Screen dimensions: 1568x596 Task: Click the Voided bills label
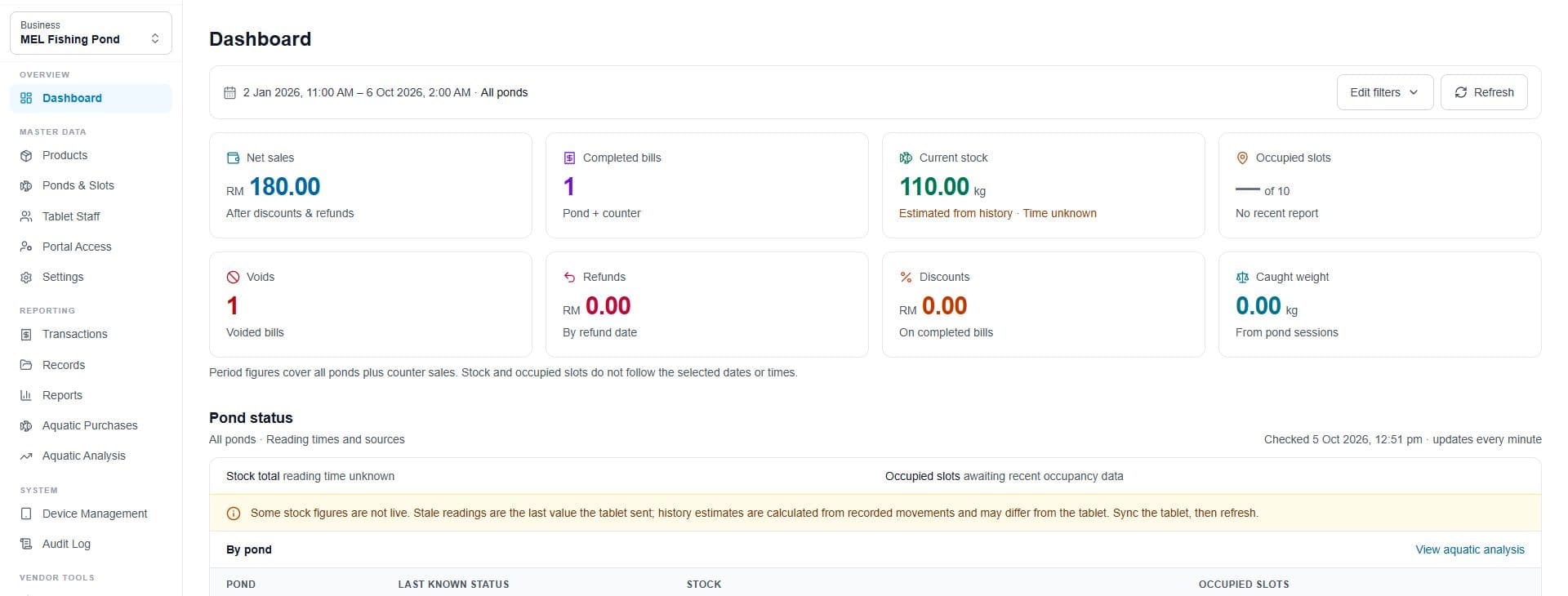[x=255, y=332]
